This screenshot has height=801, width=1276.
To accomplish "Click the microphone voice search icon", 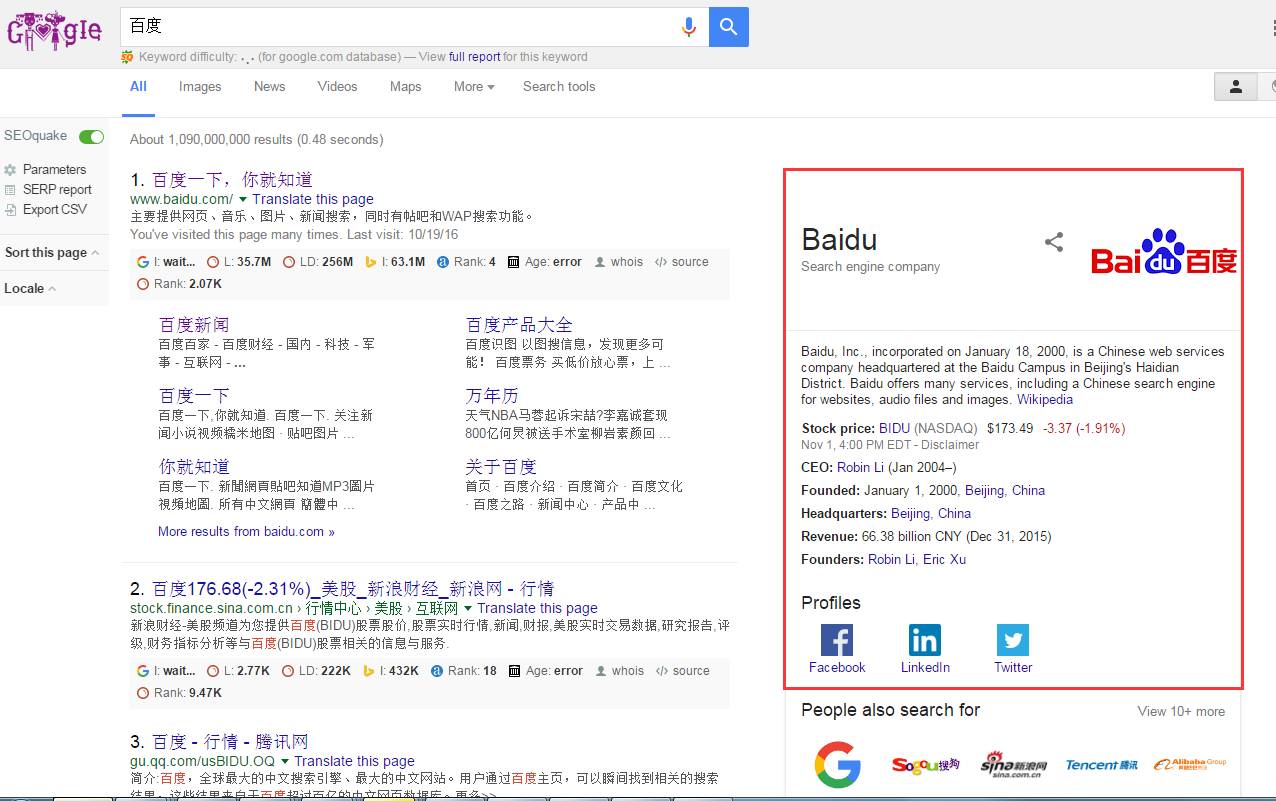I will coord(688,27).
